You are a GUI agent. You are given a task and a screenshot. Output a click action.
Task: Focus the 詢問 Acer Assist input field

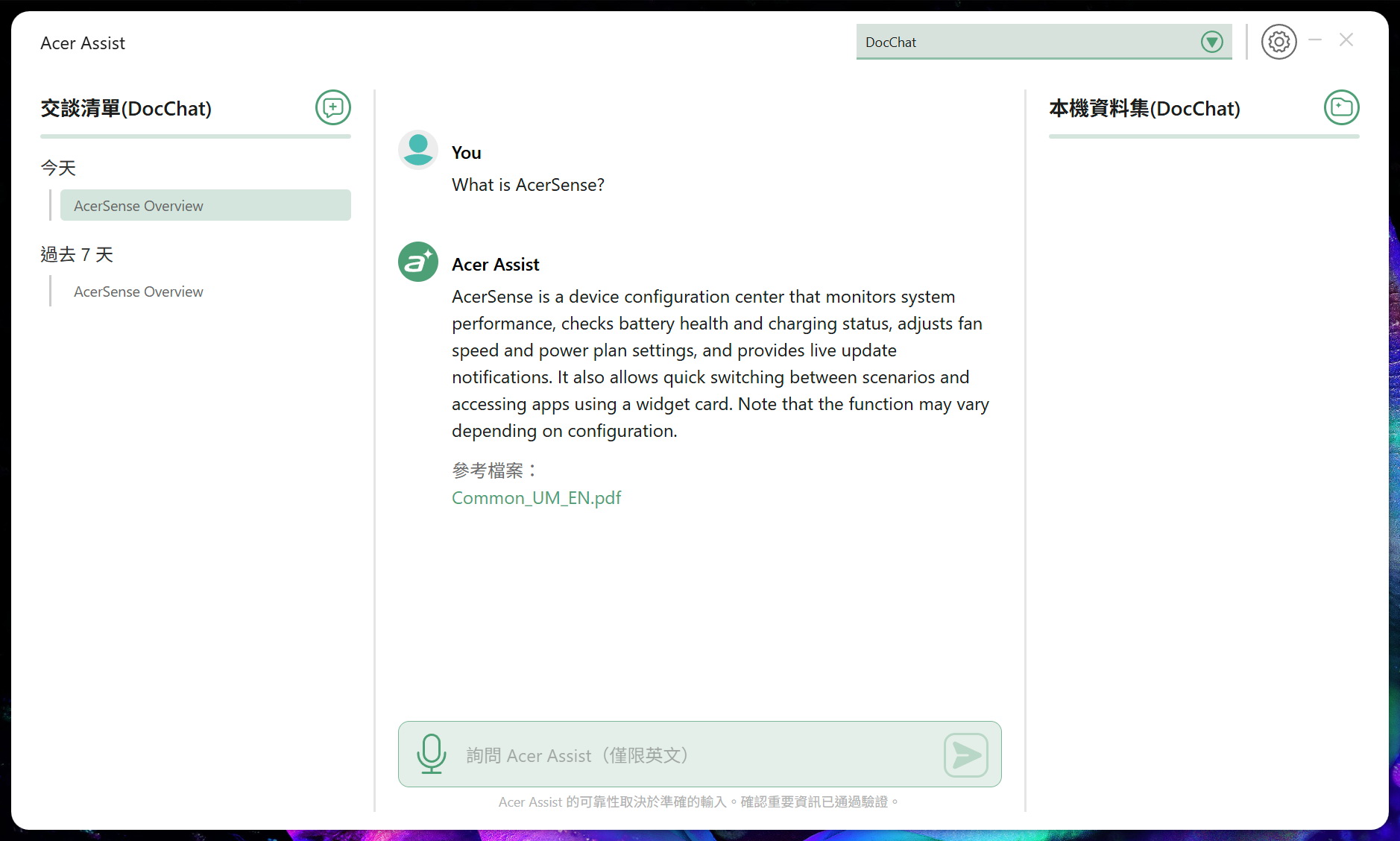tap(699, 755)
